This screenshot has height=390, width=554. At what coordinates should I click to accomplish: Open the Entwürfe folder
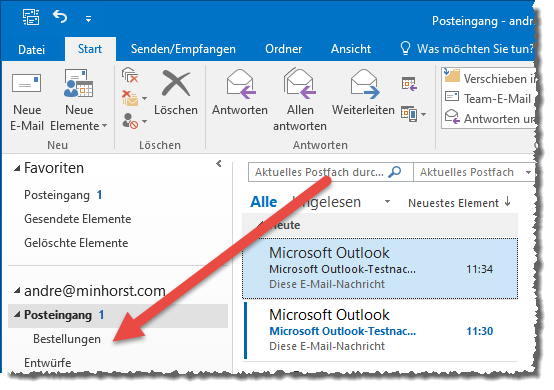(x=48, y=363)
